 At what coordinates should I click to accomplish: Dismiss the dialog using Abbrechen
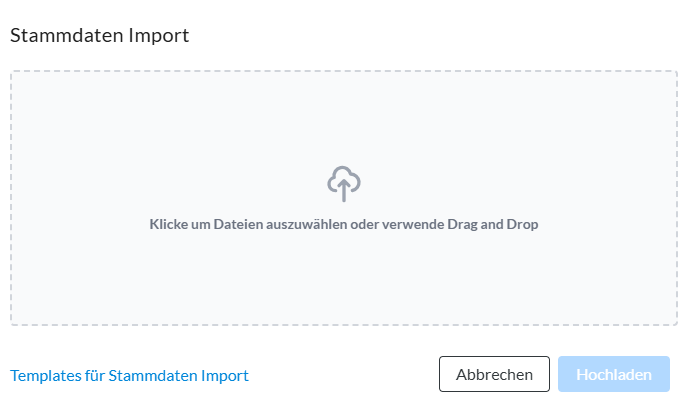point(494,374)
